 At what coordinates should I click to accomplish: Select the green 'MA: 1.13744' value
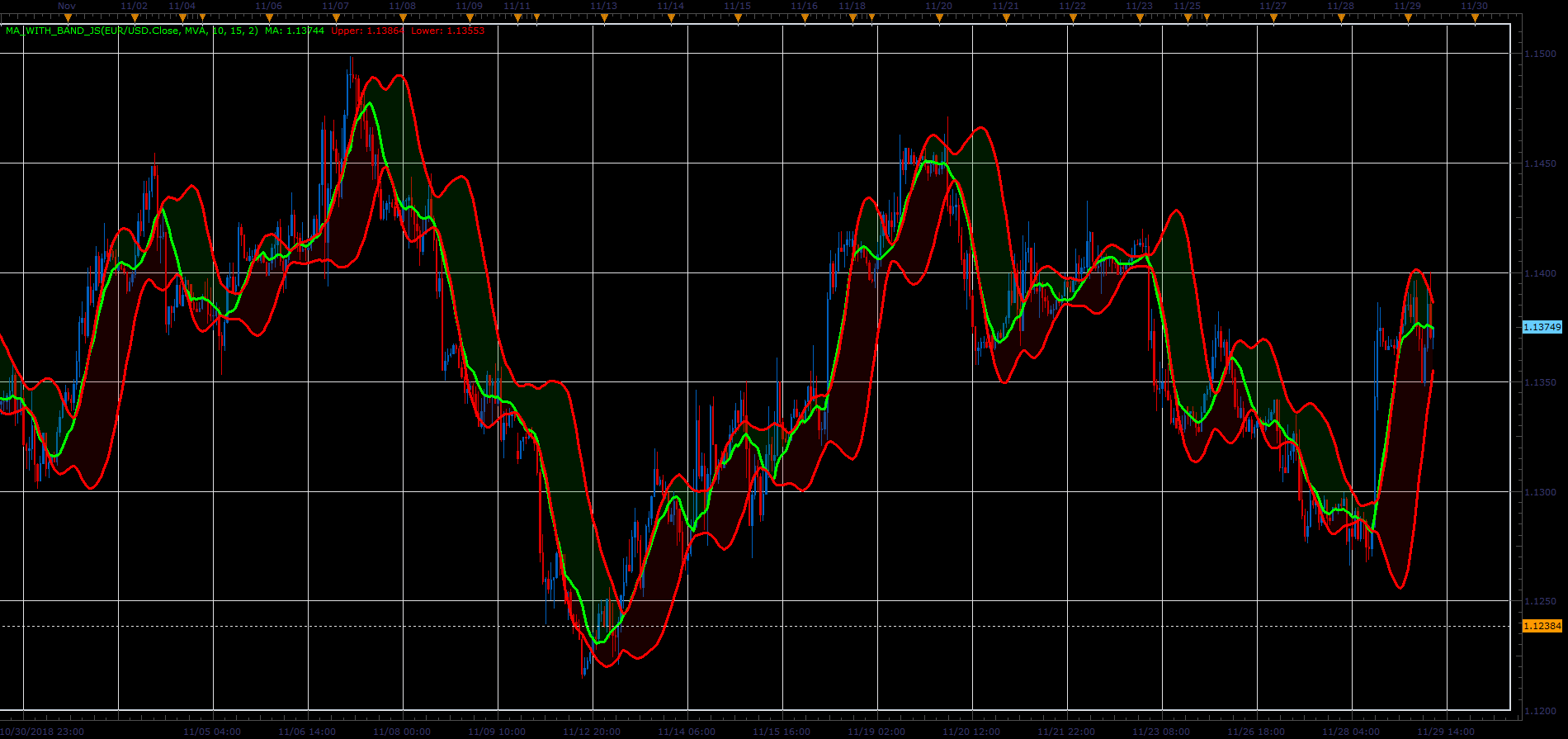[295, 31]
